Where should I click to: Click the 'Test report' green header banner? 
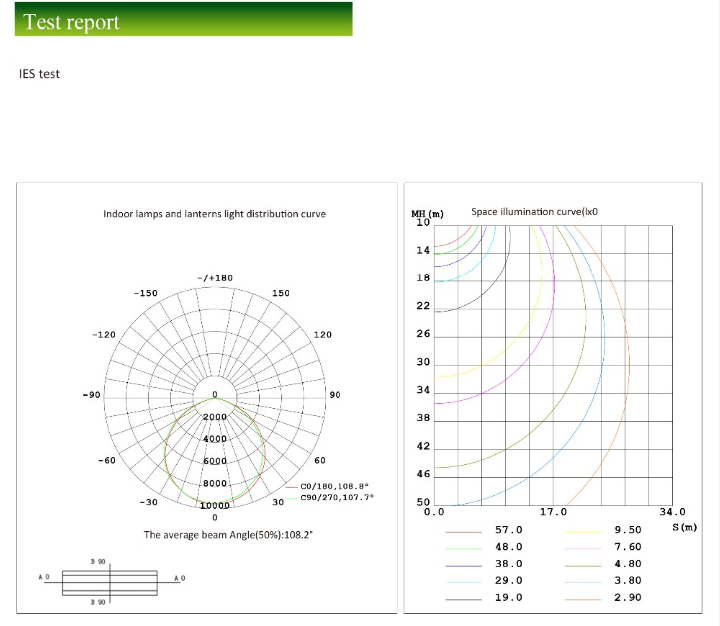coord(183,19)
